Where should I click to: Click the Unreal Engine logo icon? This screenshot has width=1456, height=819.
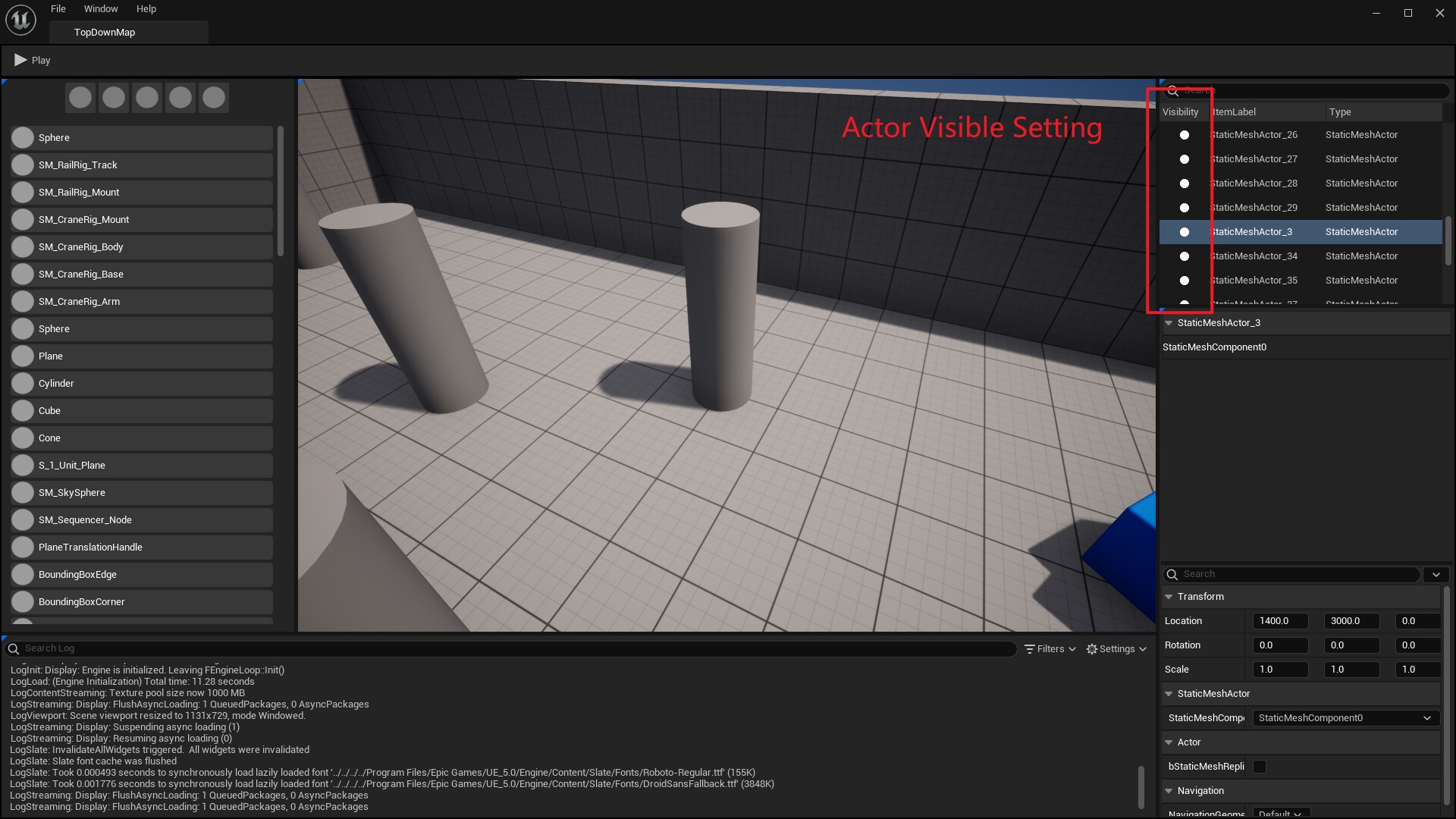pyautogui.click(x=20, y=20)
